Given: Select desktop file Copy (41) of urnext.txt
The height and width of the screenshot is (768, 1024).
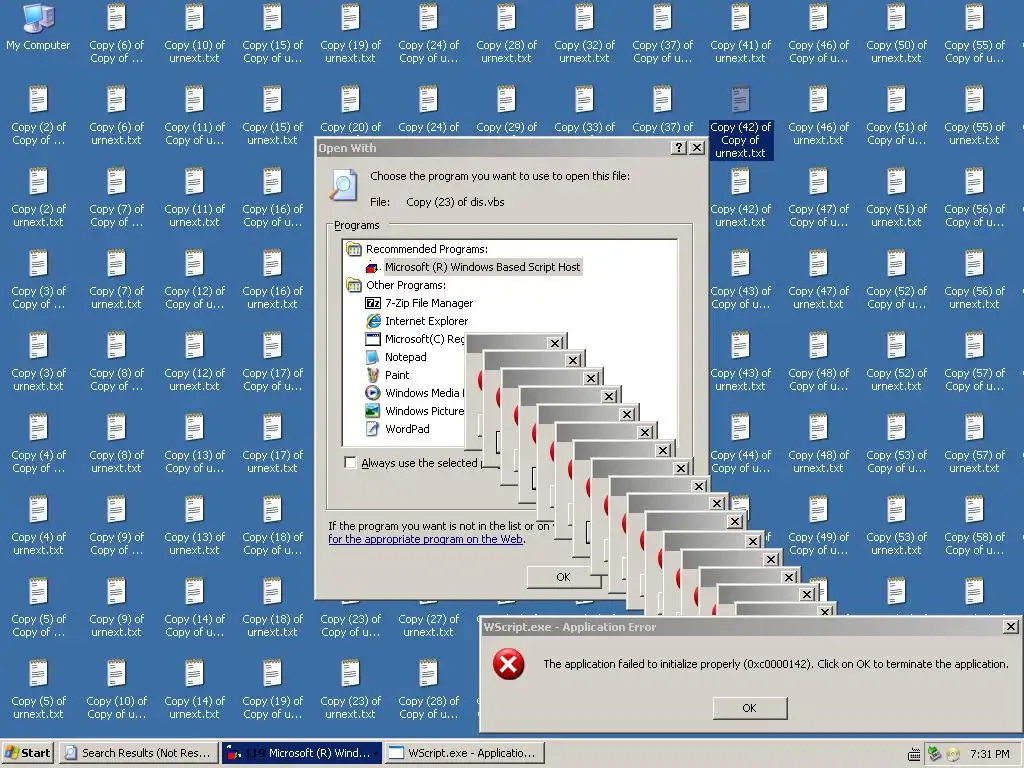Looking at the screenshot, I should (x=740, y=34).
